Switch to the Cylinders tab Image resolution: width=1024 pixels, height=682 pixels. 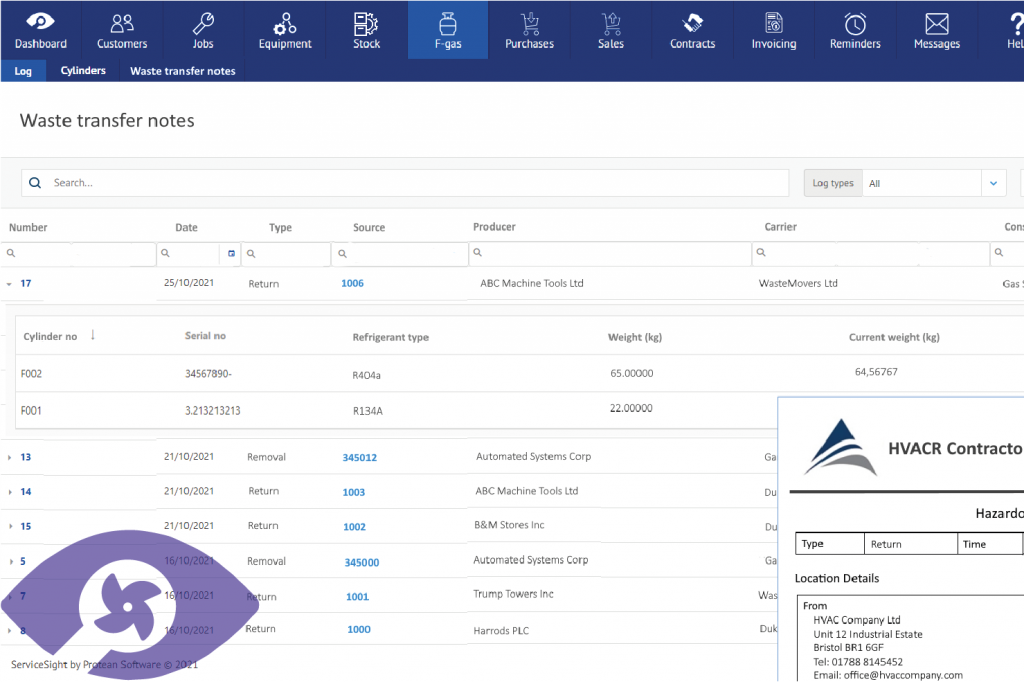(83, 71)
